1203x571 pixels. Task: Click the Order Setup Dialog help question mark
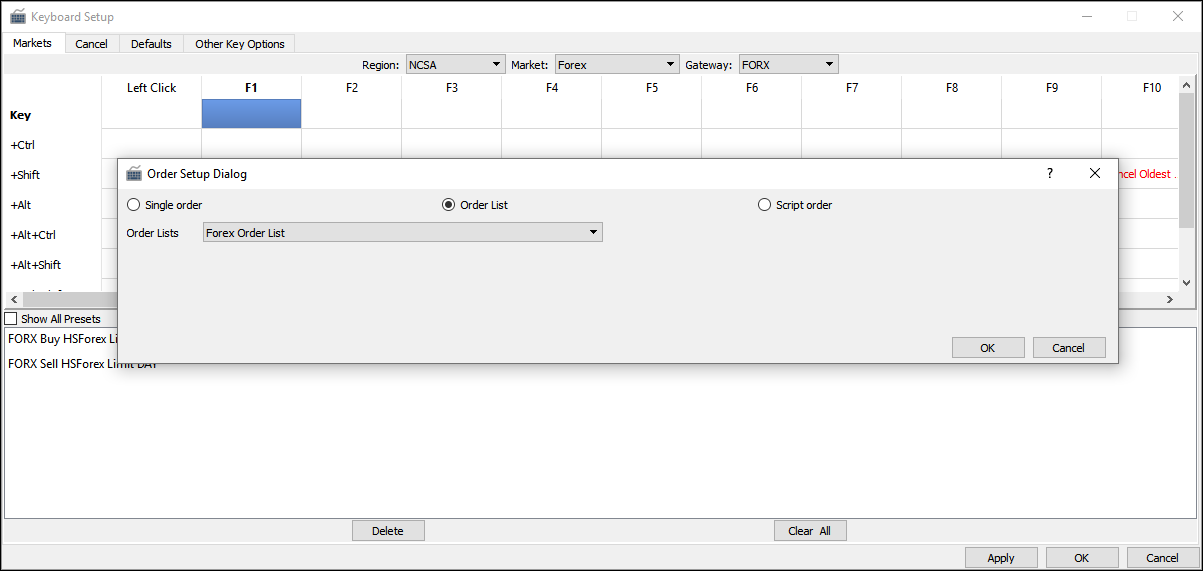click(x=1049, y=174)
